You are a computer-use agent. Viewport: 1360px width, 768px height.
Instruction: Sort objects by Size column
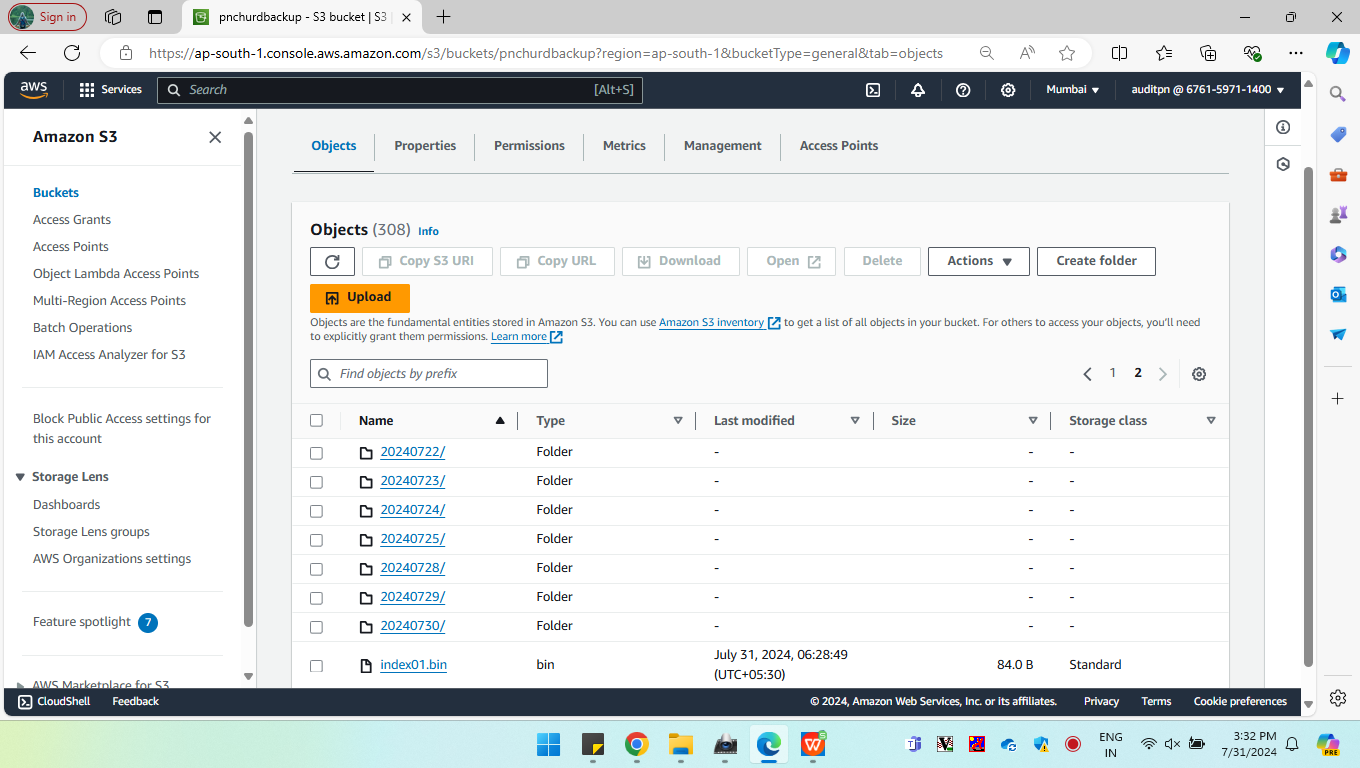[x=1033, y=421]
